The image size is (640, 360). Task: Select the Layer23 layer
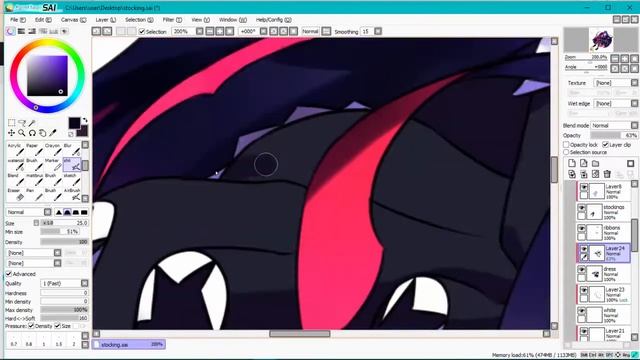coord(604,294)
